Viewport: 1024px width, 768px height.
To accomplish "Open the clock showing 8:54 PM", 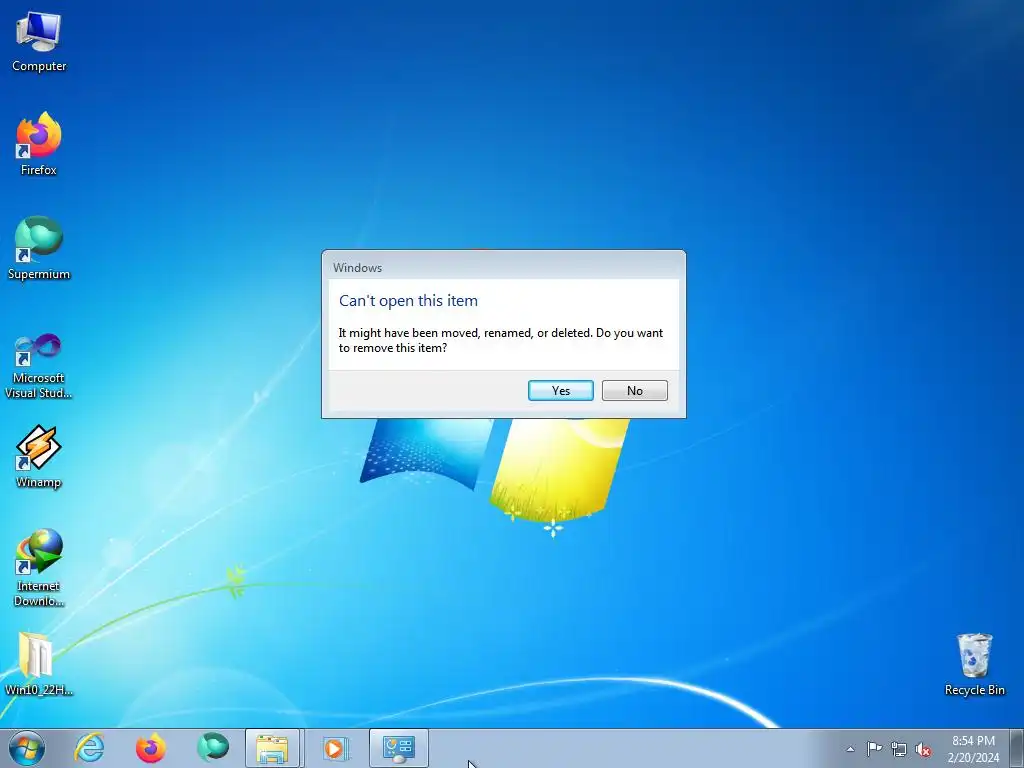I will 973,749.
